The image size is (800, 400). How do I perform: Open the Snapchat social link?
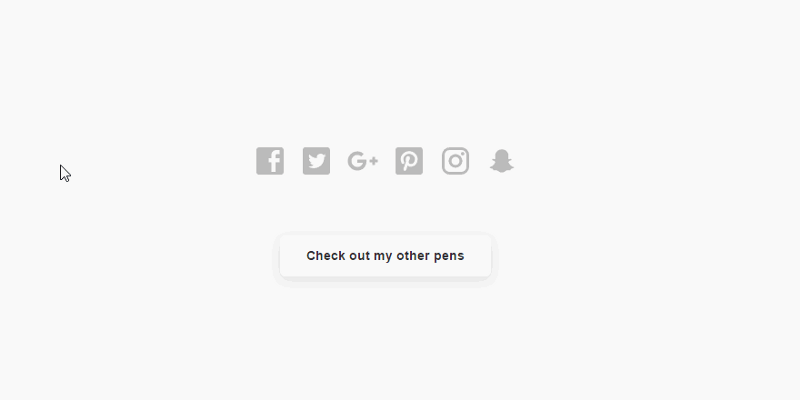[502, 161]
